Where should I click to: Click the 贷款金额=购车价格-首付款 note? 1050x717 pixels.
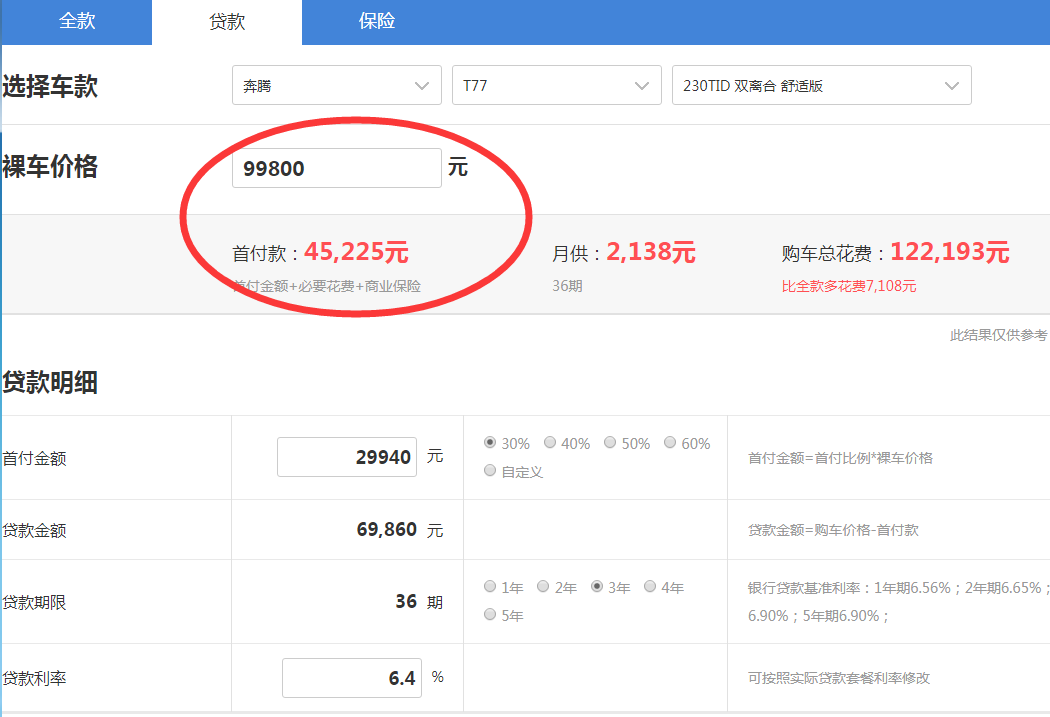(833, 530)
